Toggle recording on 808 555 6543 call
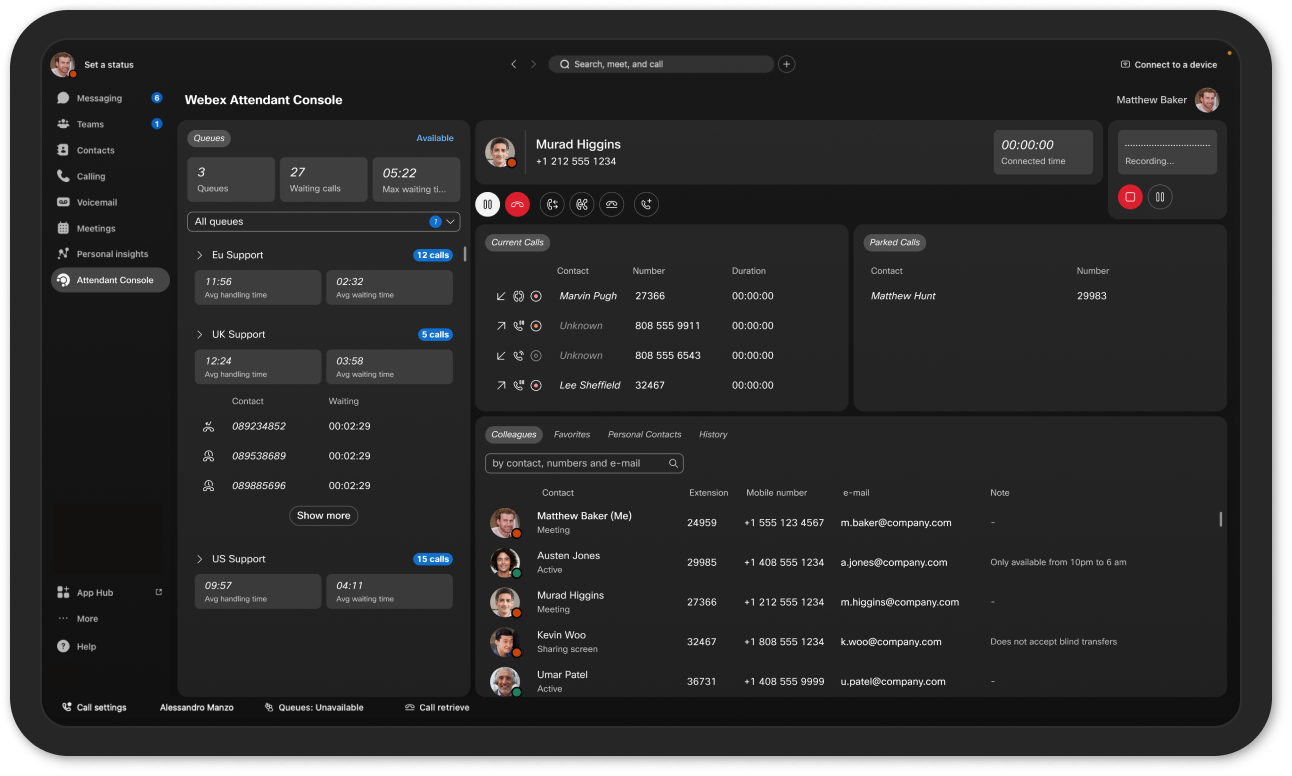Screen dimensions: 1292x776 (x=536, y=355)
